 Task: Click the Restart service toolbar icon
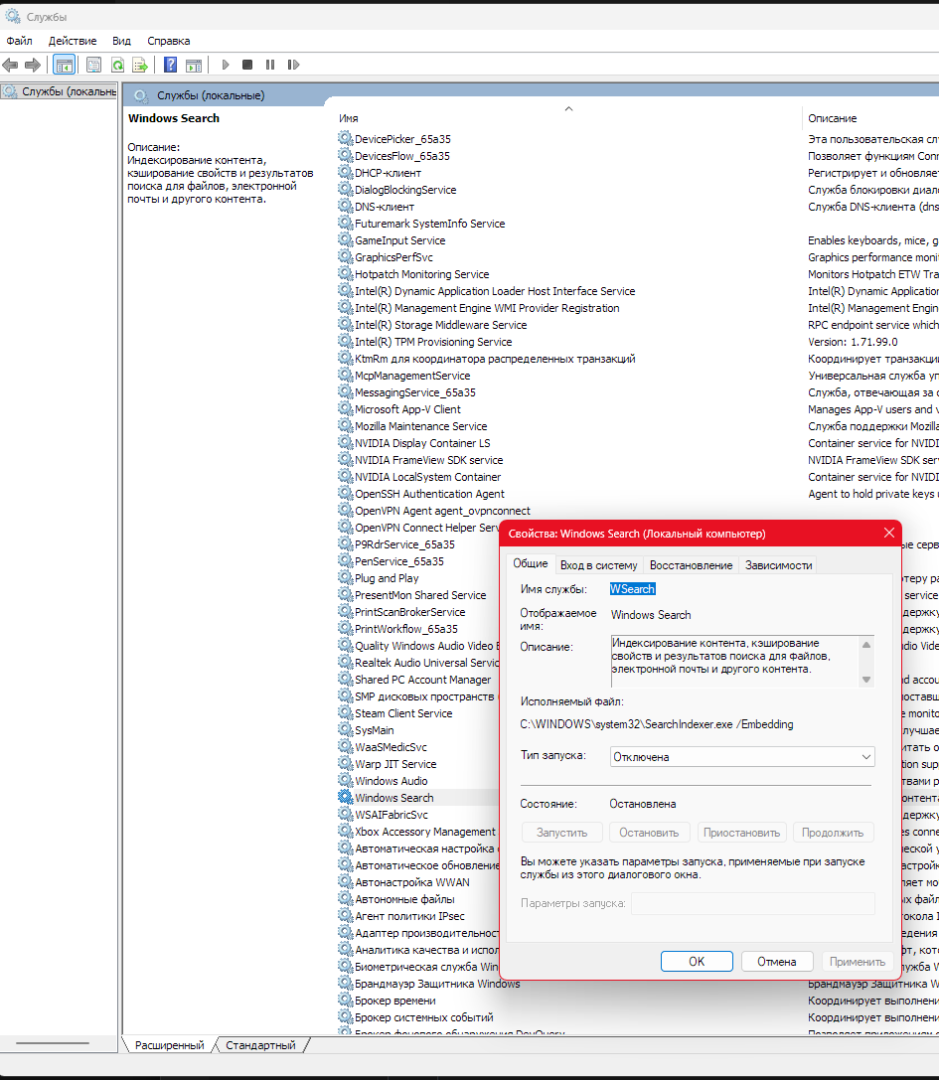coord(293,65)
